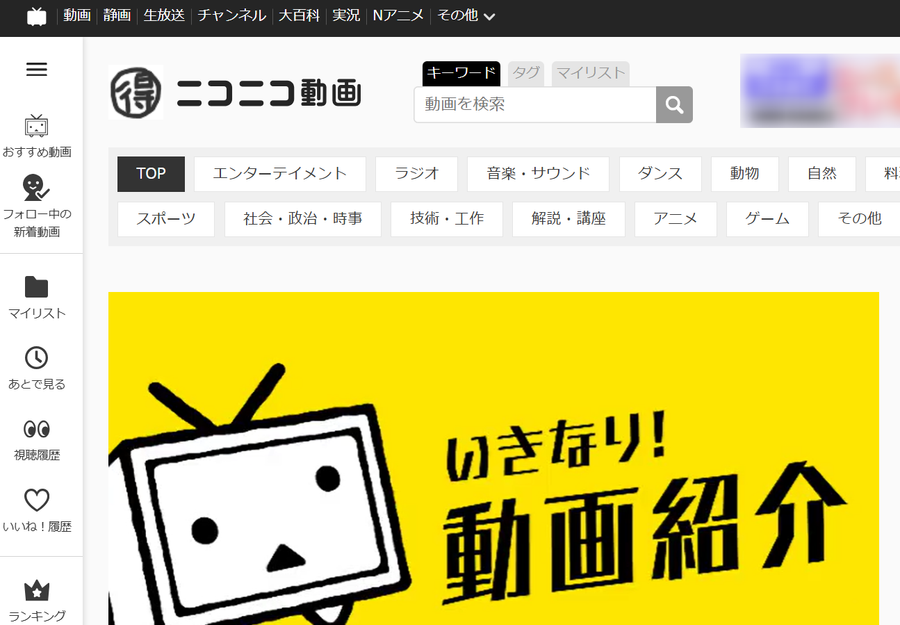Image resolution: width=900 pixels, height=625 pixels.
Task: Open 実況 in the top navigation bar
Action: pyautogui.click(x=346, y=15)
